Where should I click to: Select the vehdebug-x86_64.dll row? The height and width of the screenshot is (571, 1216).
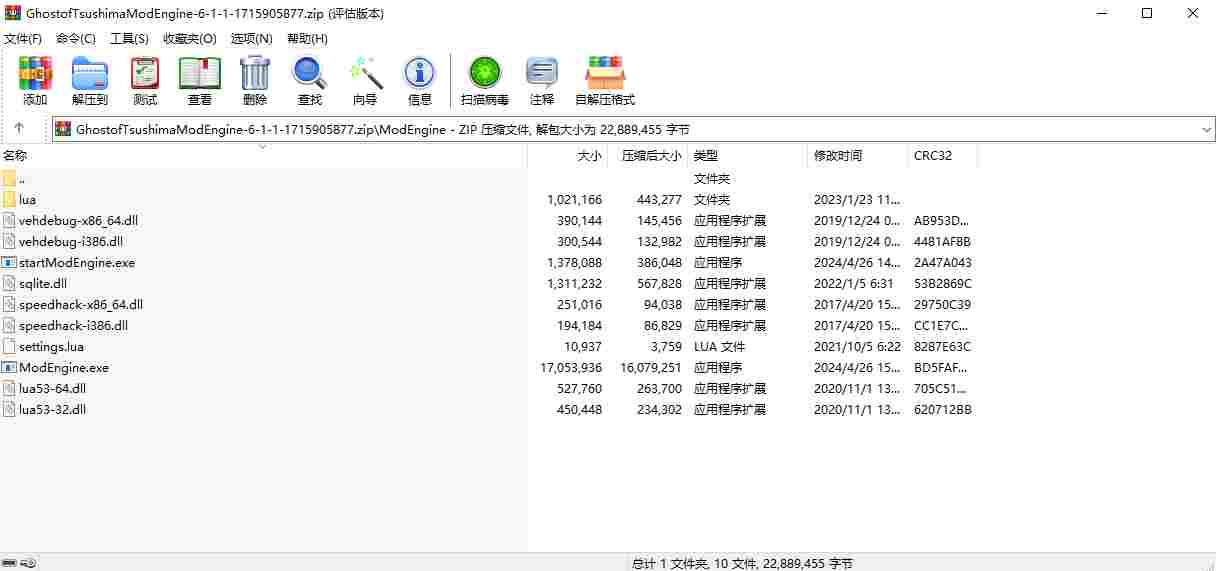[x=488, y=221]
